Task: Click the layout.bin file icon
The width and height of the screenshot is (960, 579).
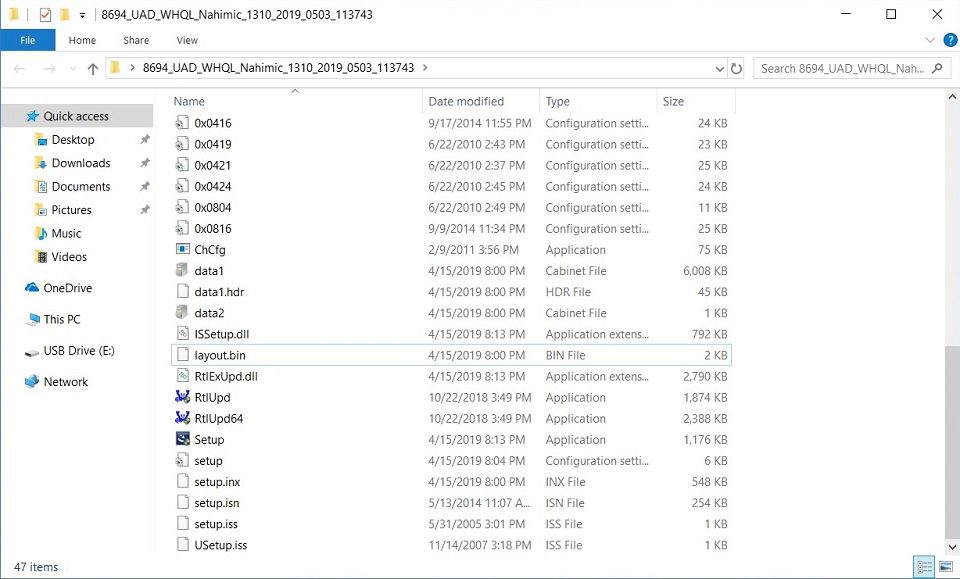Action: (182, 354)
